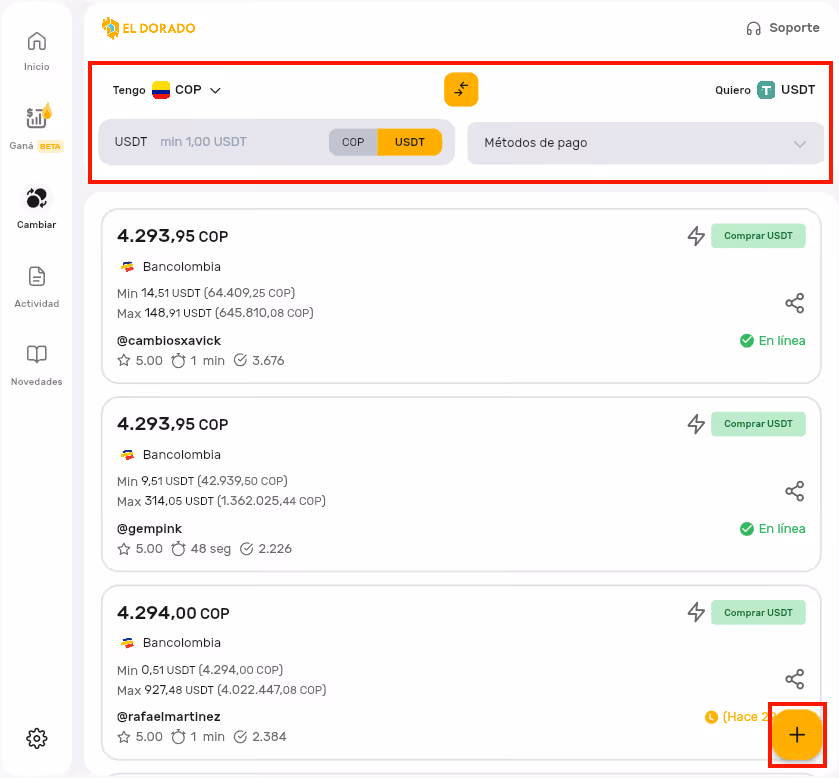Viewport: 839px width, 778px height.
Task: Select USDT in the amount unit toggle
Action: [x=410, y=142]
